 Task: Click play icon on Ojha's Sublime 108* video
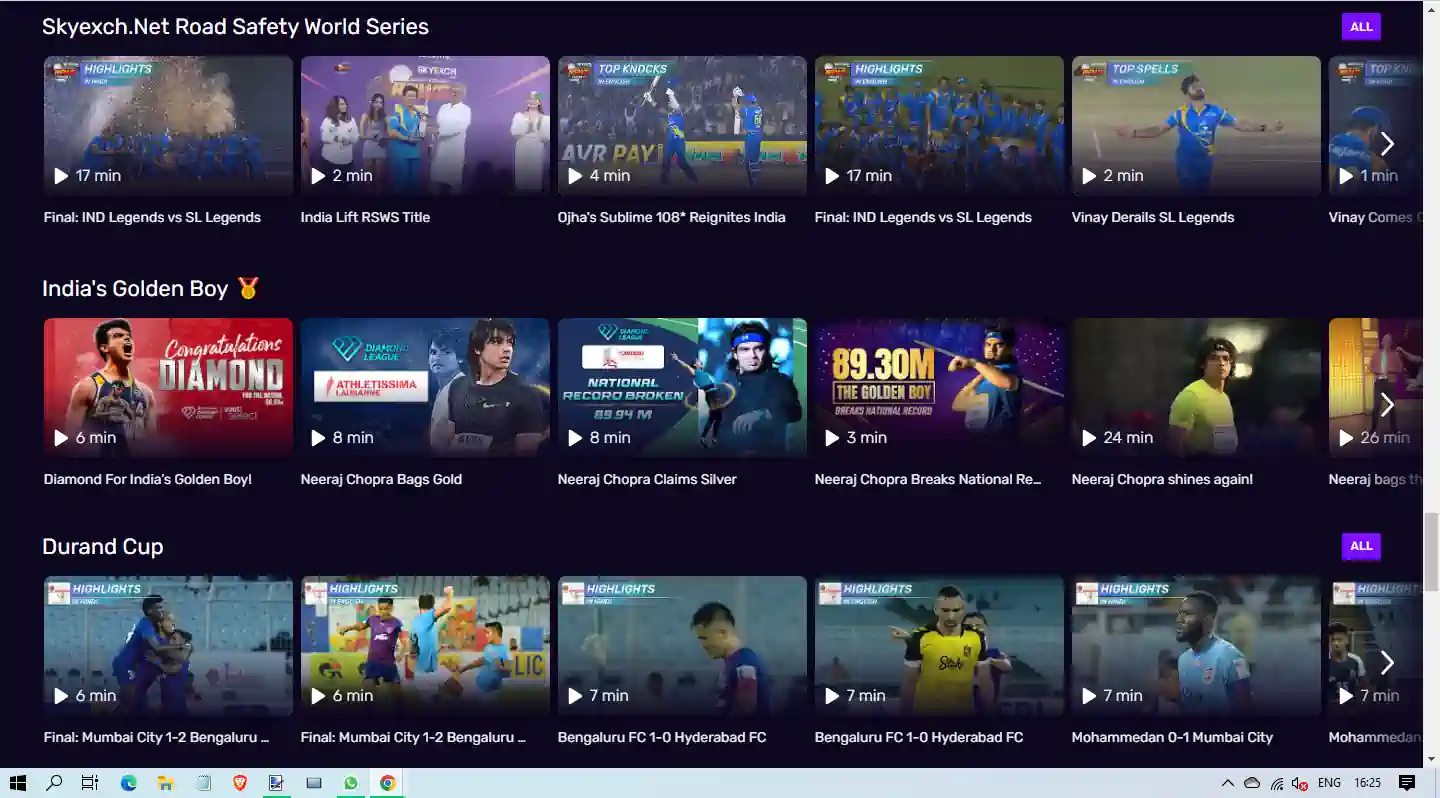(x=575, y=176)
